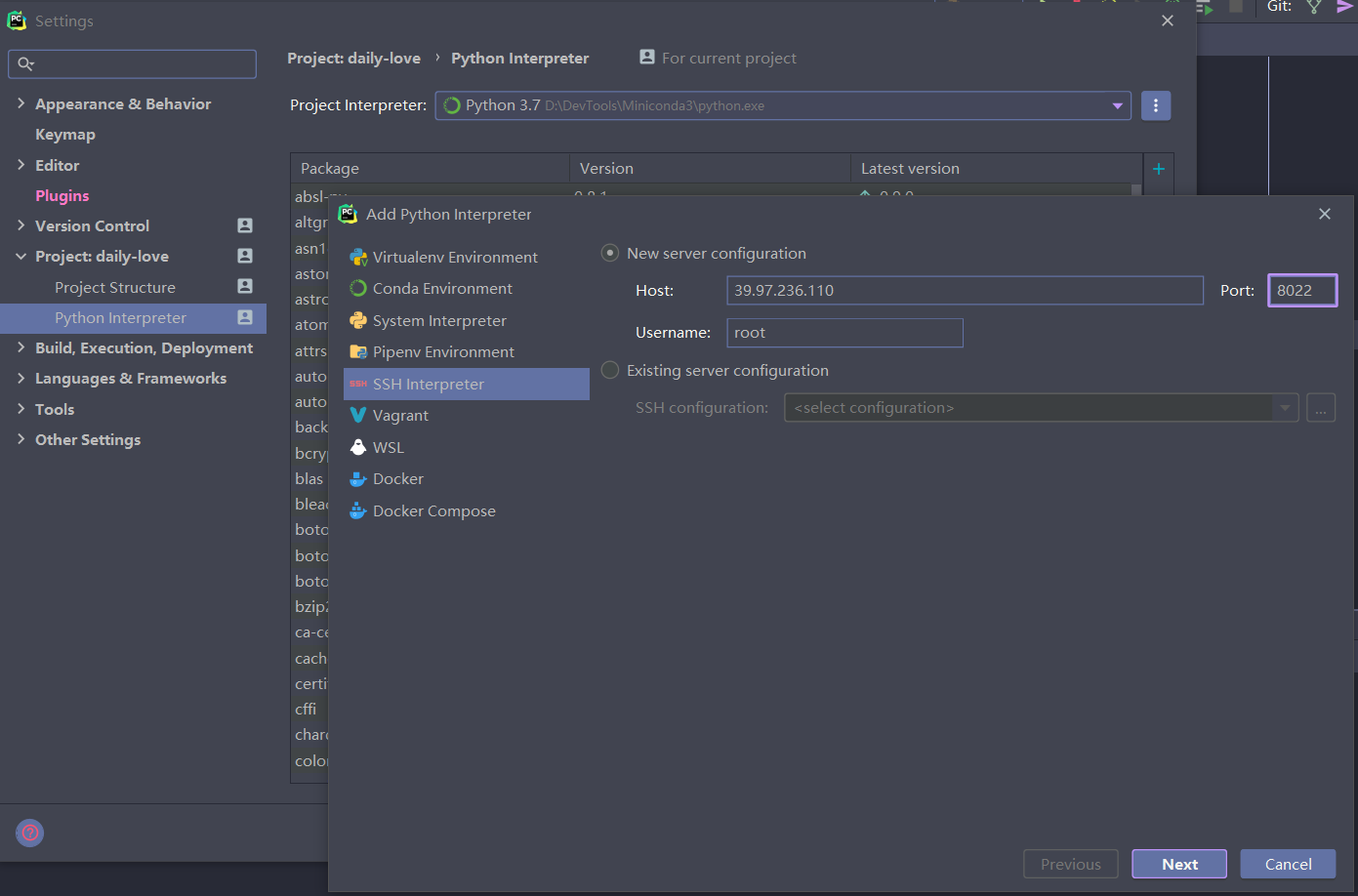This screenshot has height=896, width=1358.
Task: Click the disabled Previous button
Action: 1070,864
